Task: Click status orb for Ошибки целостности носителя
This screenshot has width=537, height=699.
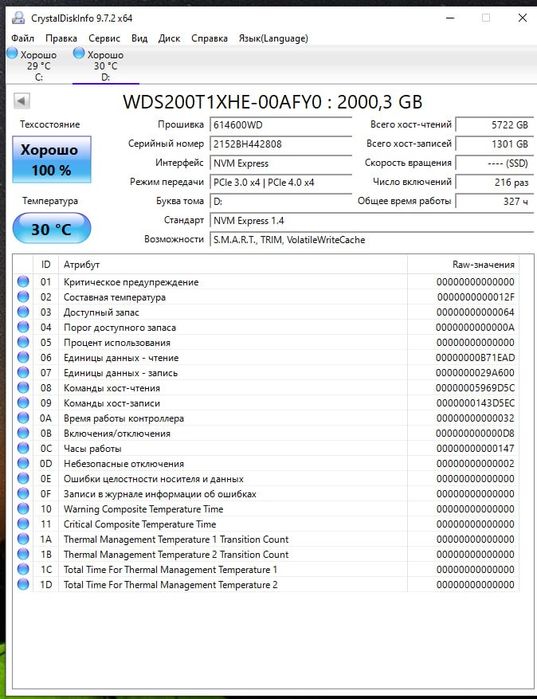Action: pyautogui.click(x=23, y=479)
